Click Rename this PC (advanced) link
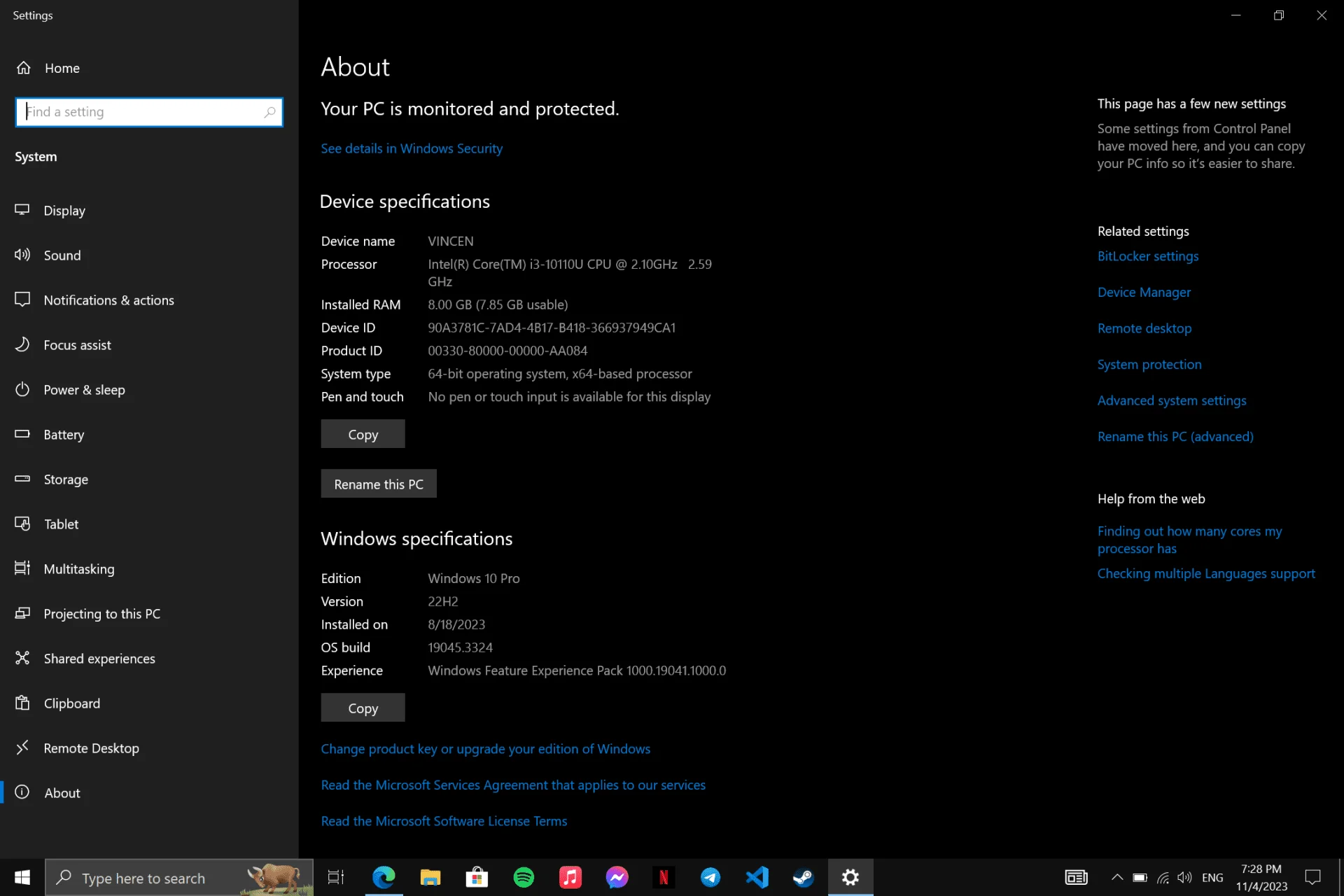 tap(1175, 437)
